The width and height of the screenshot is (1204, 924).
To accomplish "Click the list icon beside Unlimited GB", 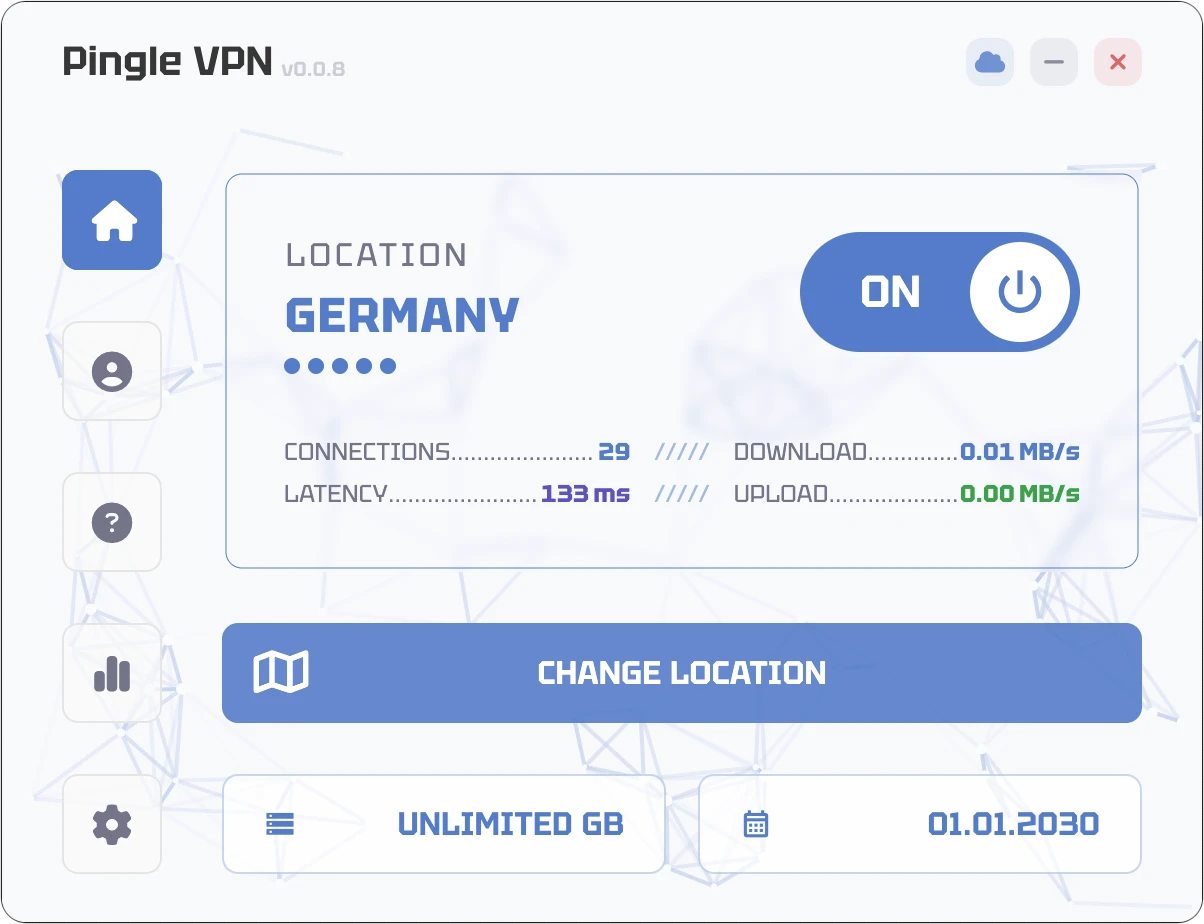I will coord(280,823).
